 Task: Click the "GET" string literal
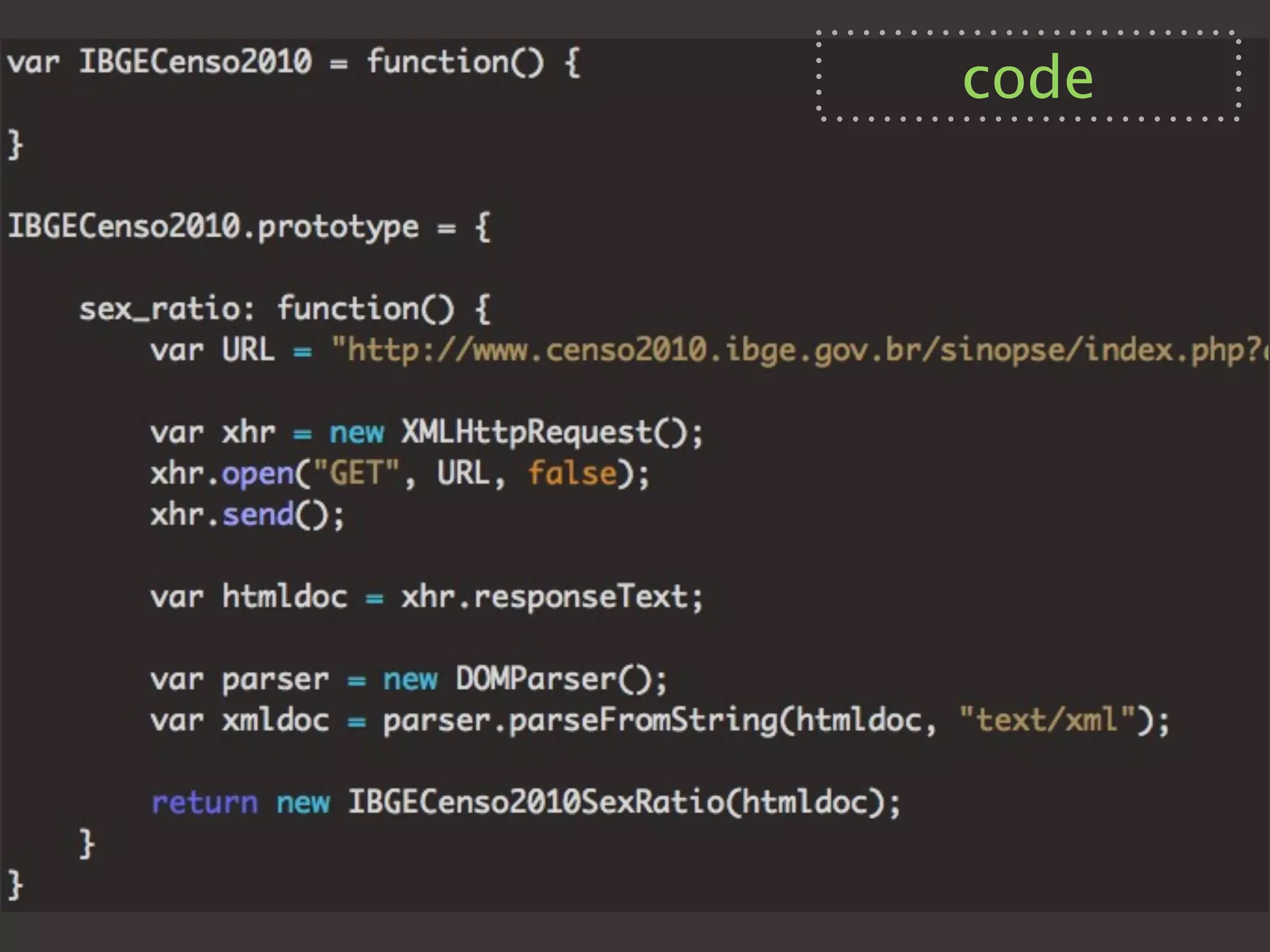coord(356,473)
